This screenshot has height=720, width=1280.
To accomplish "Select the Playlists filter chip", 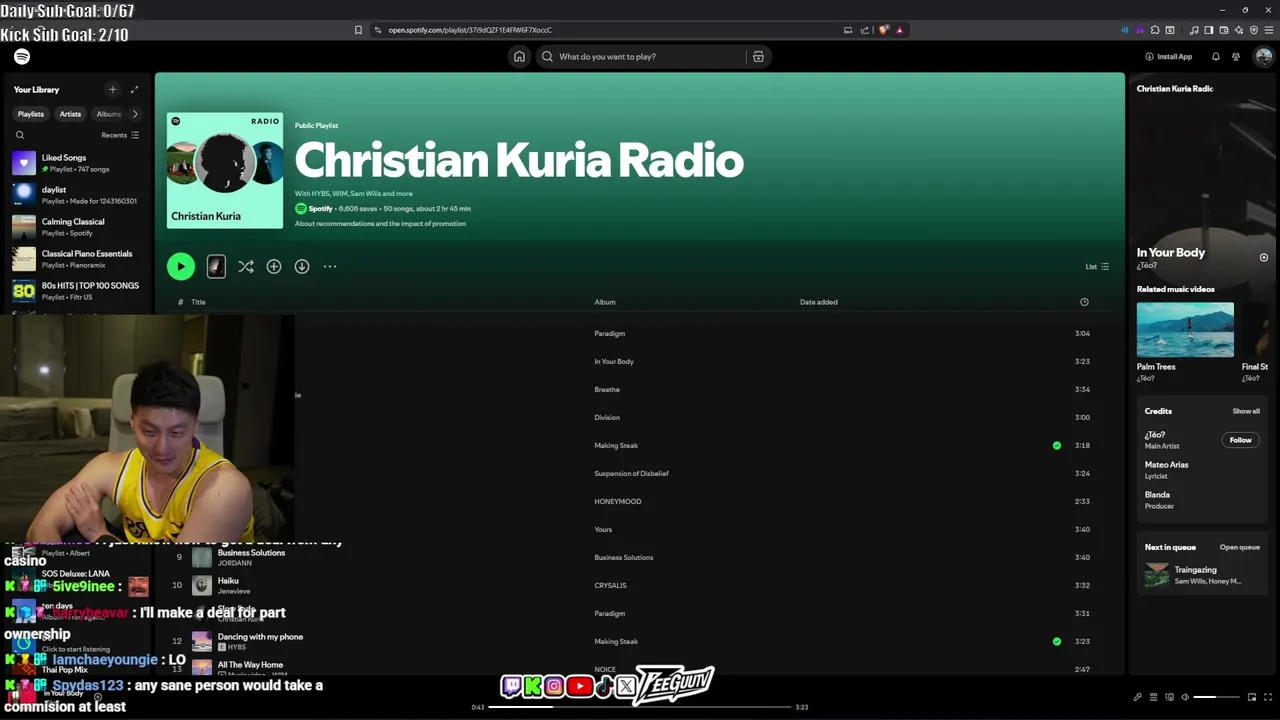I will [x=31, y=114].
